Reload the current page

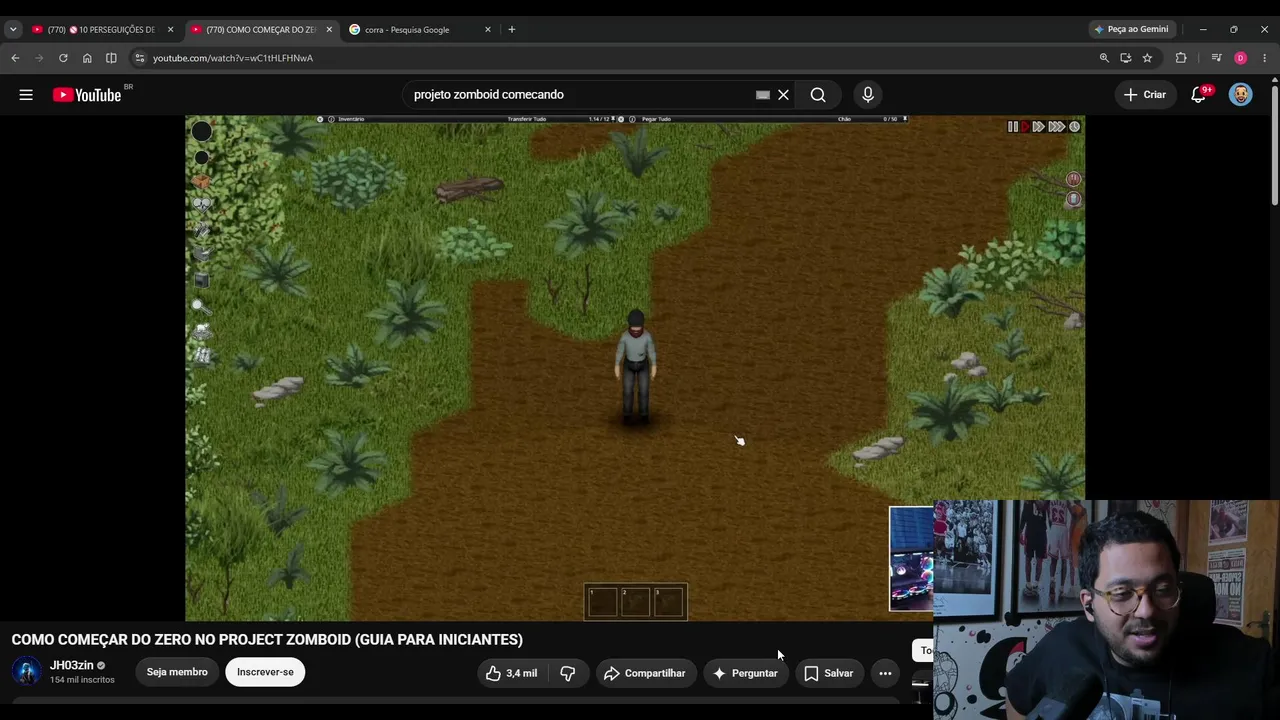tap(63, 58)
